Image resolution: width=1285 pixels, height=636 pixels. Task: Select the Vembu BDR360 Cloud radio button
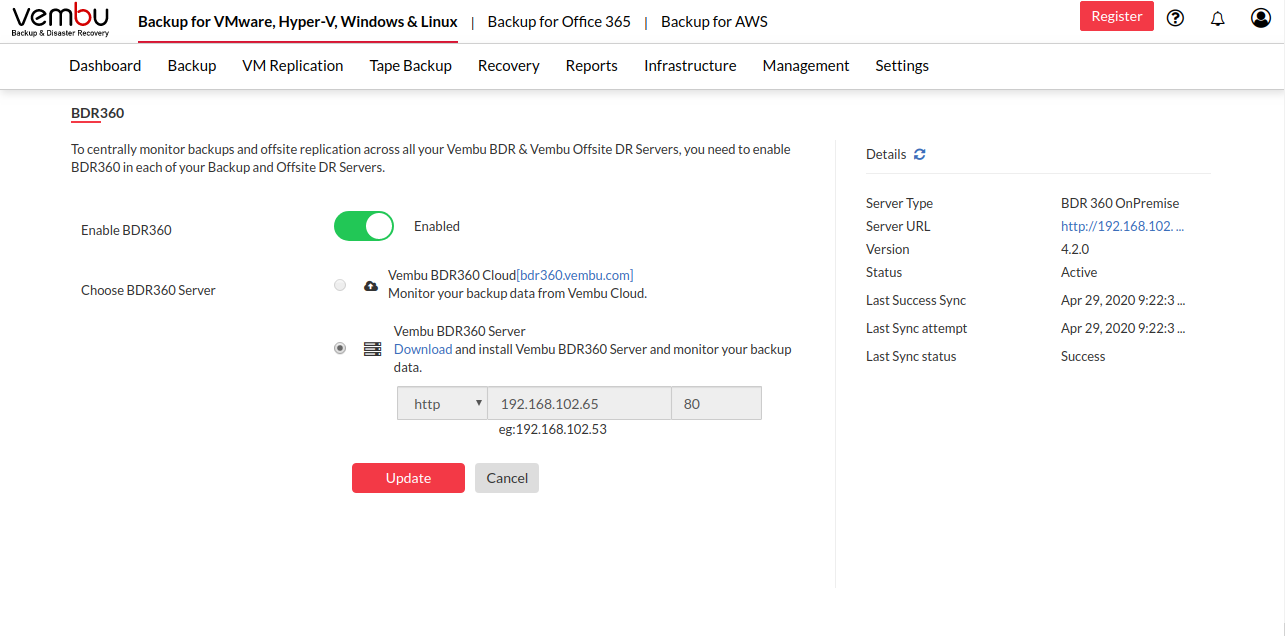[340, 285]
